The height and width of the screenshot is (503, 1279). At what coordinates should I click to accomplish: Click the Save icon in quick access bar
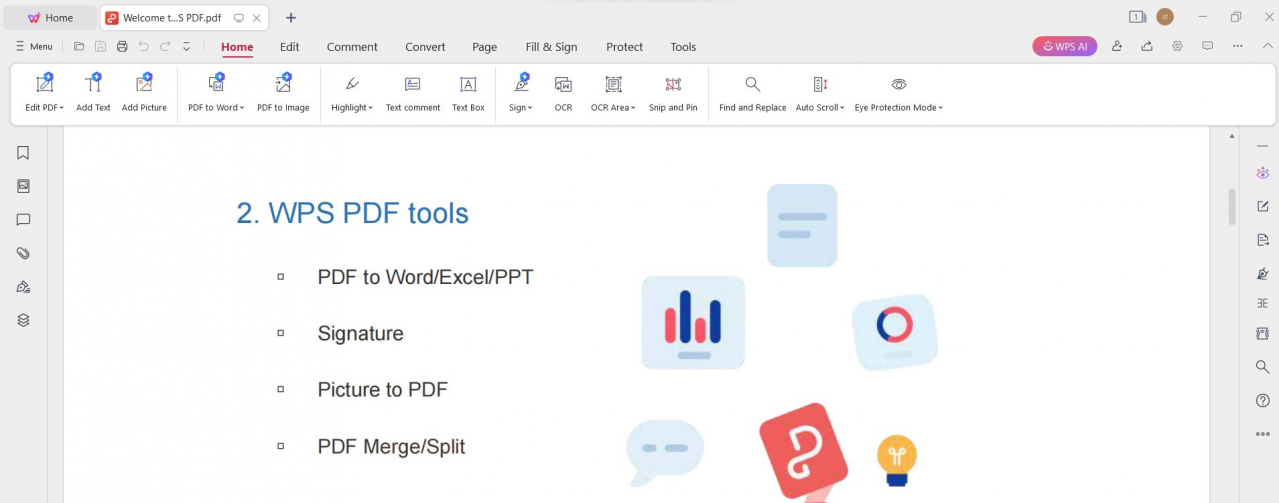[100, 46]
